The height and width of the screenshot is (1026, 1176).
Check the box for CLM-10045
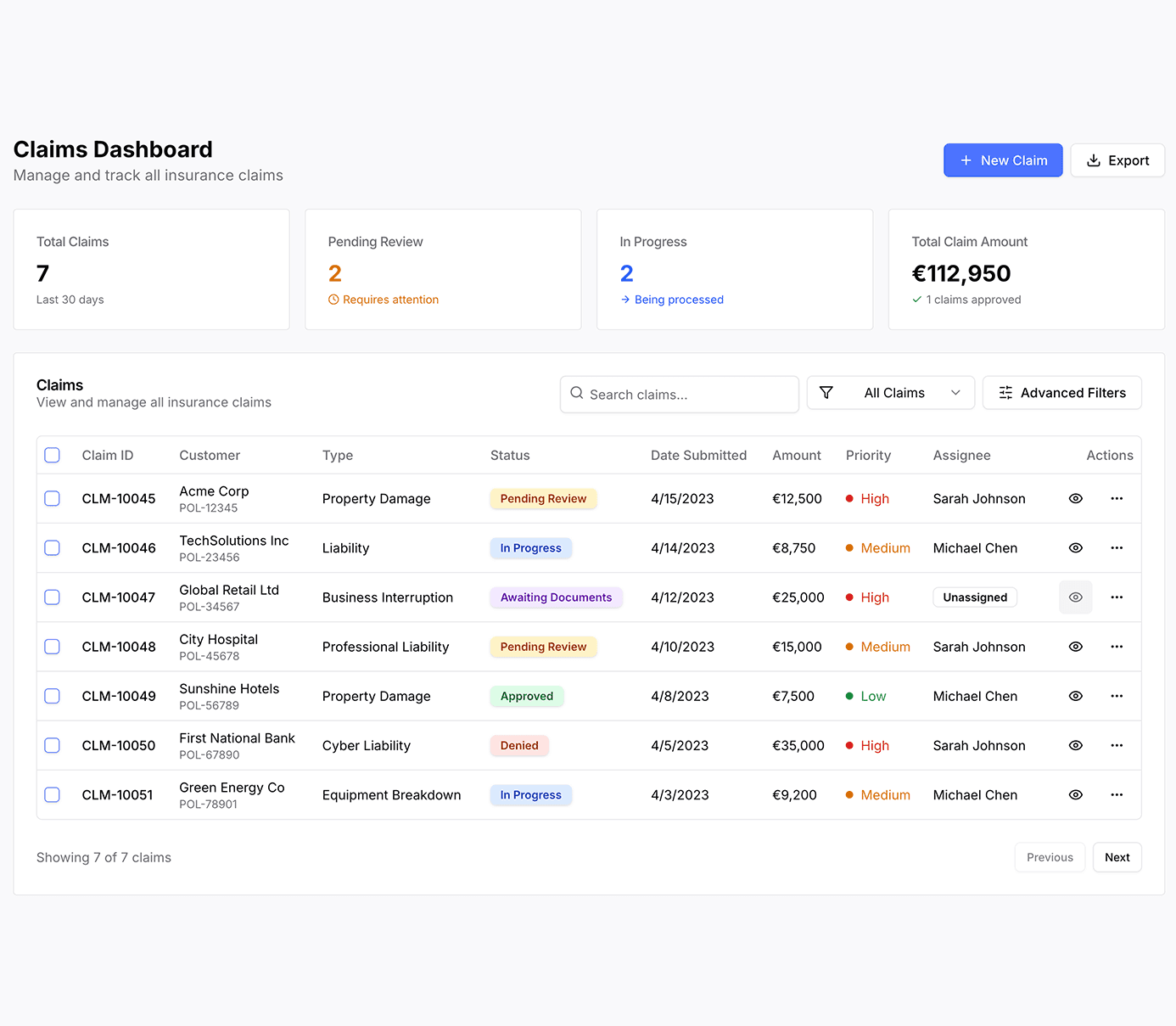[52, 498]
